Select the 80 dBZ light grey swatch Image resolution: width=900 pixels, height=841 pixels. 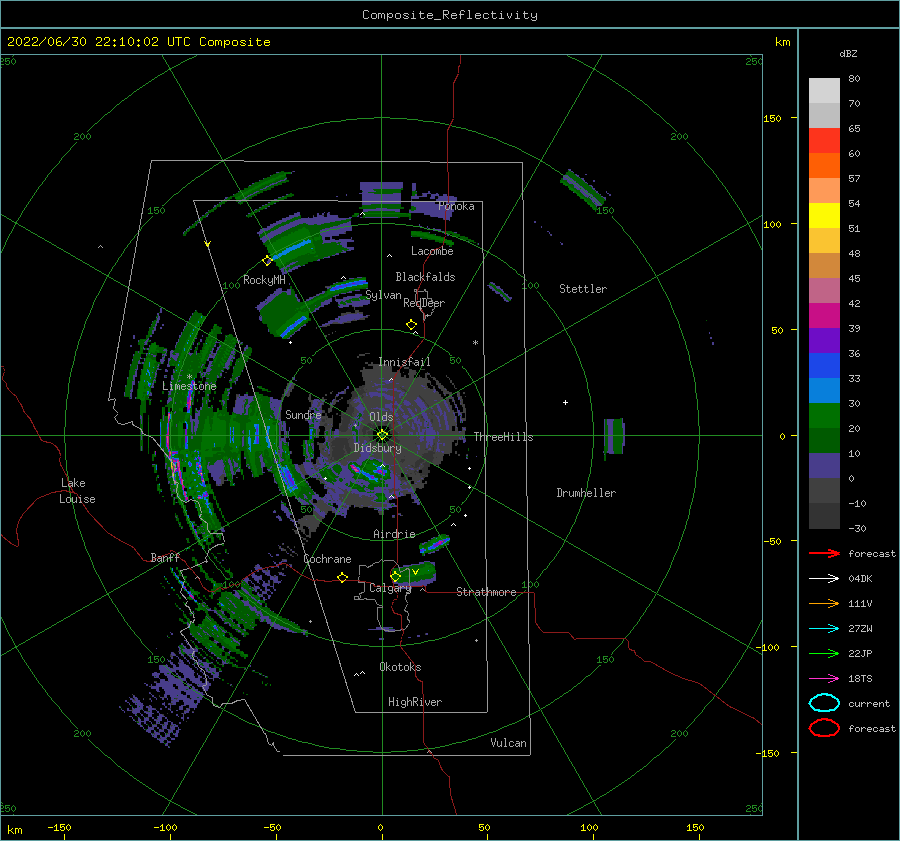(x=824, y=91)
